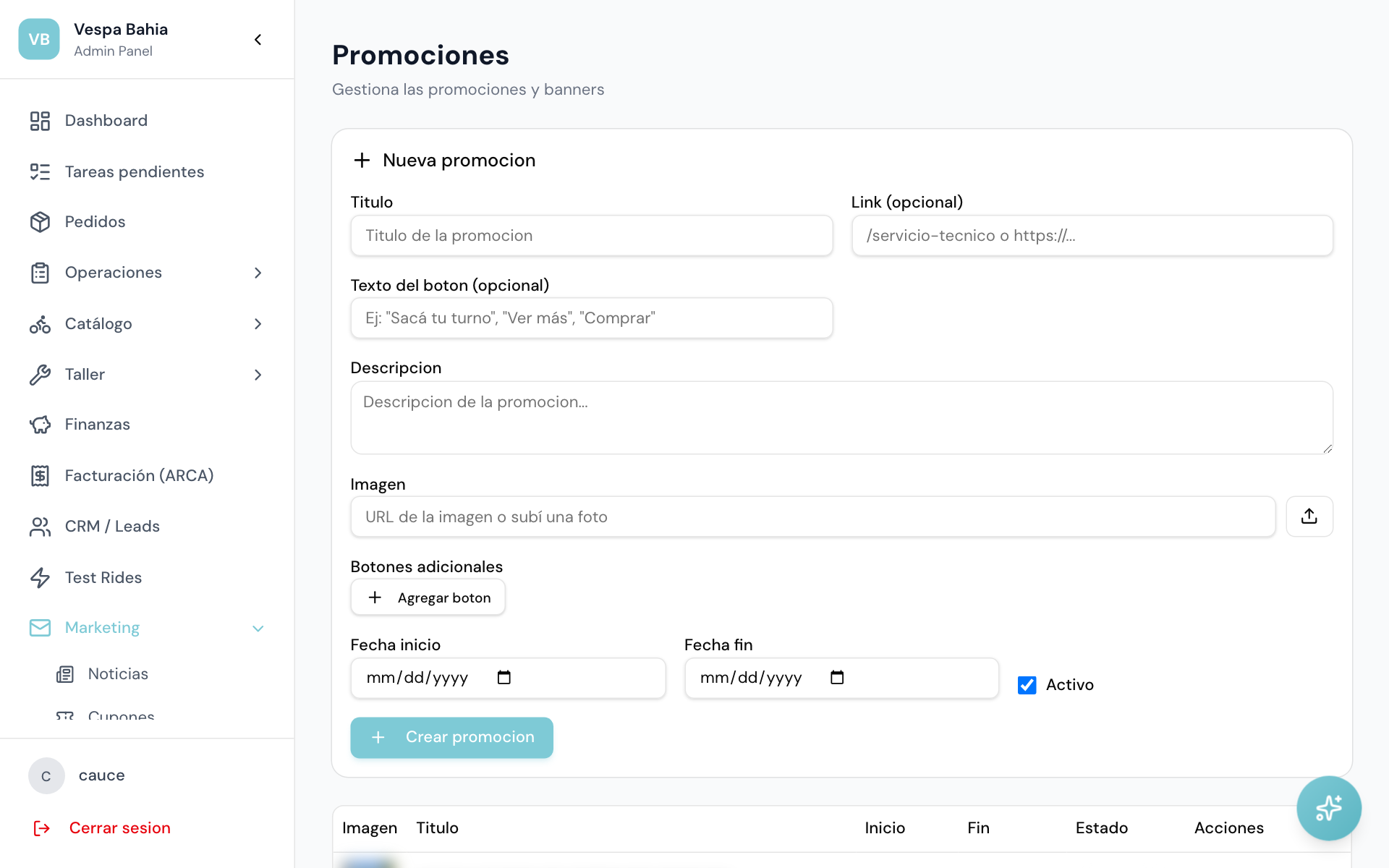This screenshot has width=1389, height=868.
Task: Click the cauce username
Action: [x=101, y=775]
